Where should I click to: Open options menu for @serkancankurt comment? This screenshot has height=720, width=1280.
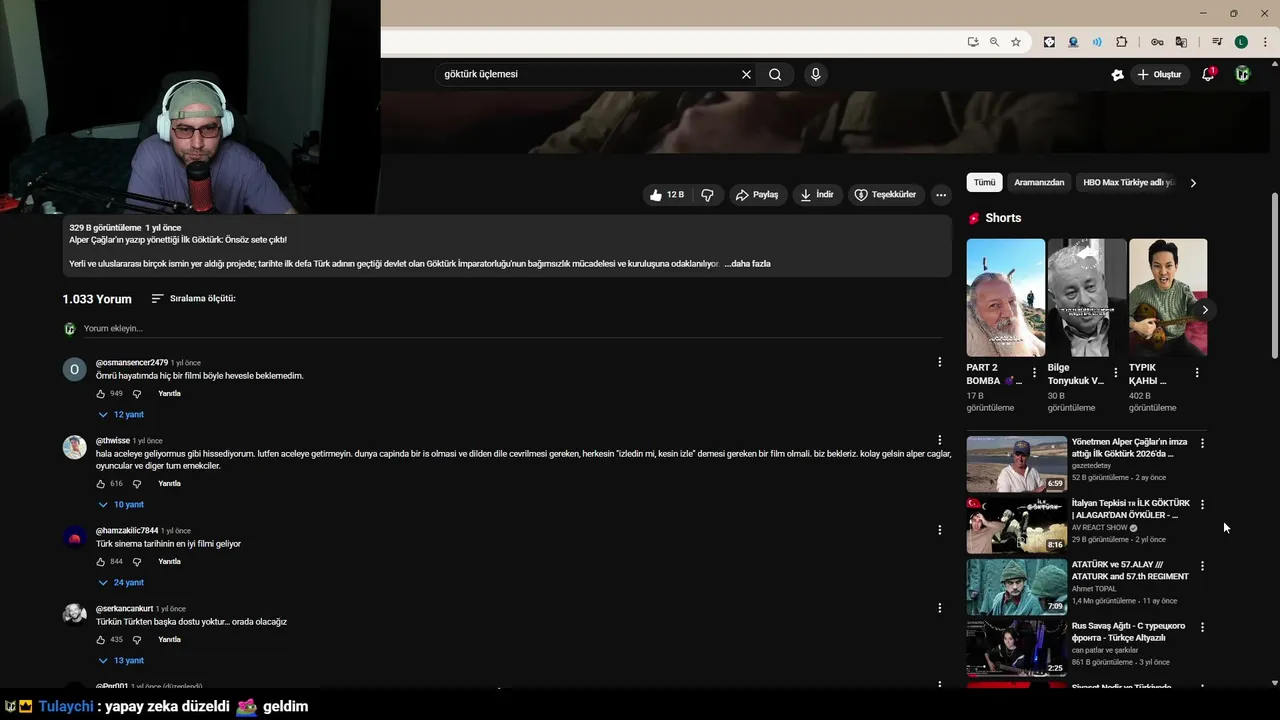click(x=939, y=608)
